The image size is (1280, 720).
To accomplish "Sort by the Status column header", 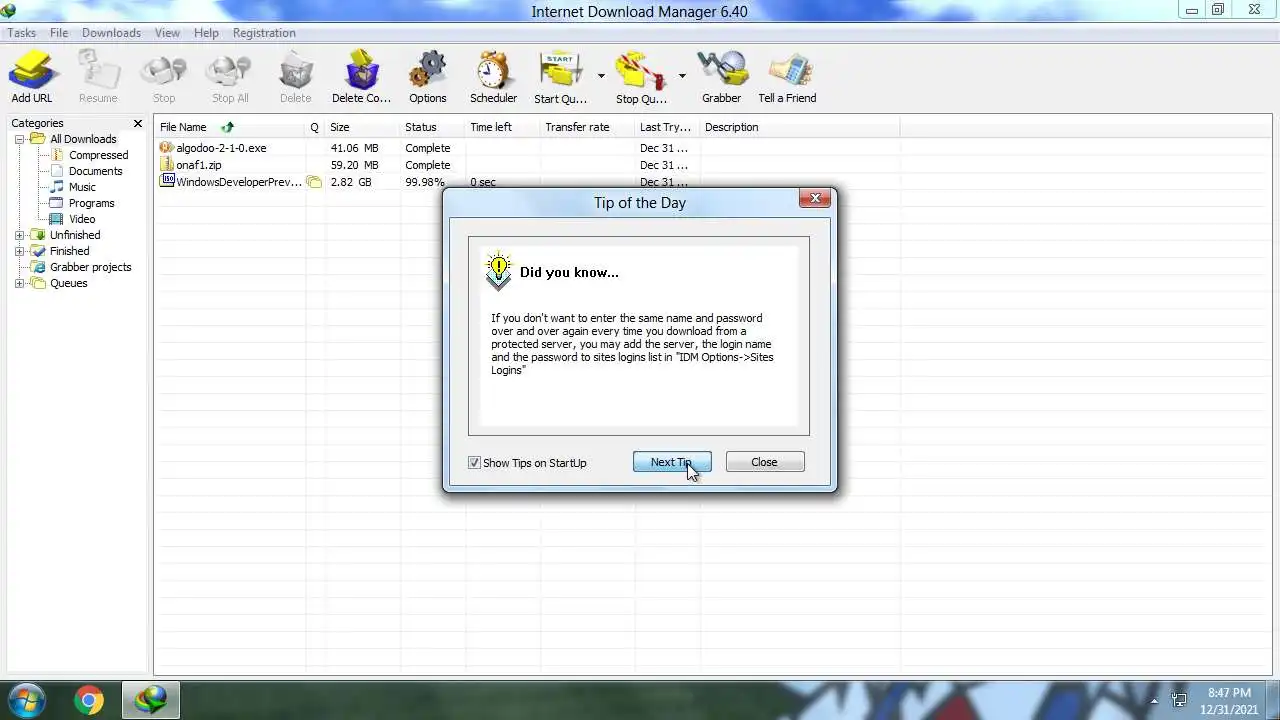I will point(432,127).
